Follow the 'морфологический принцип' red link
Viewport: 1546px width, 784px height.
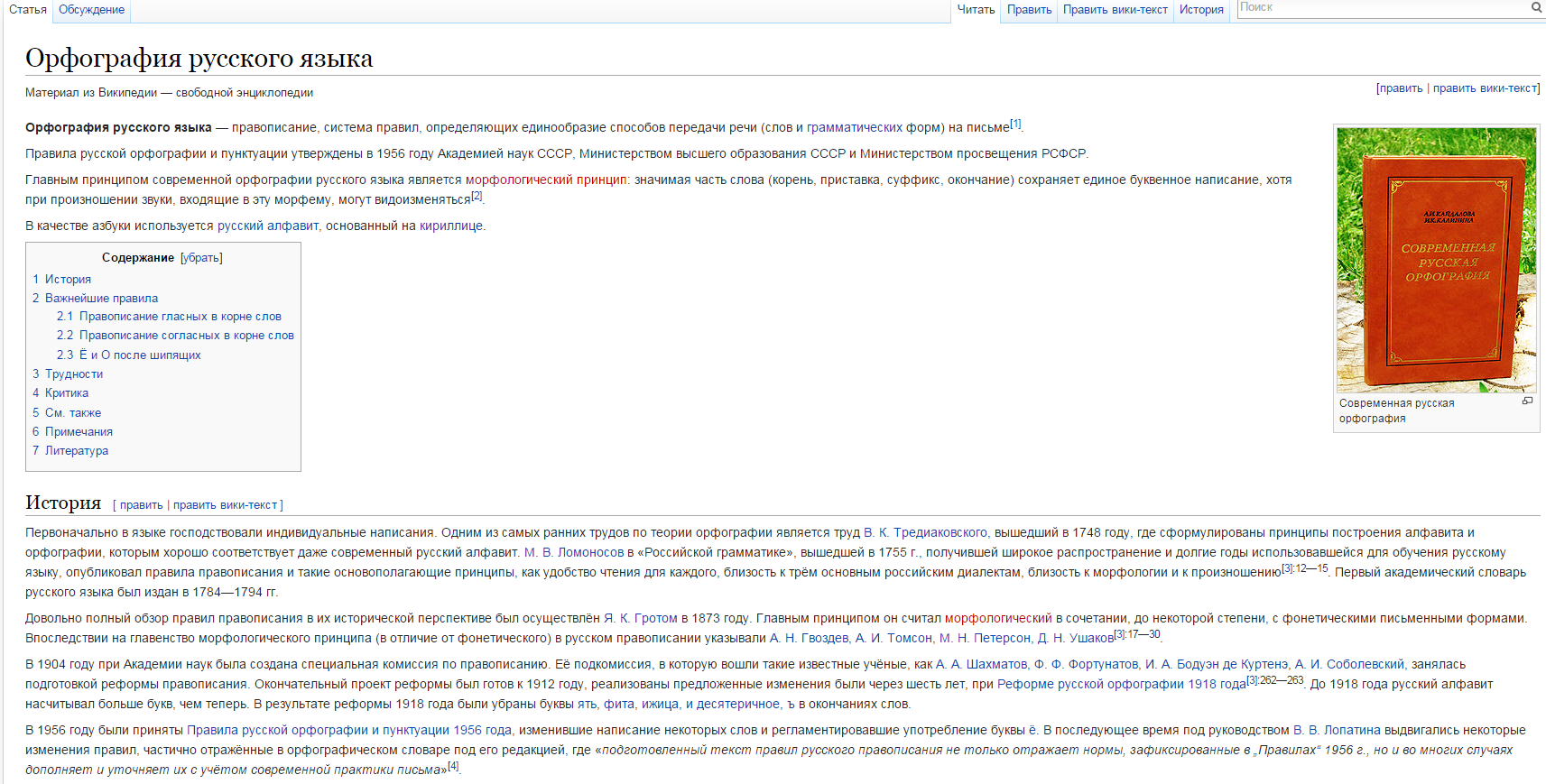click(545, 180)
